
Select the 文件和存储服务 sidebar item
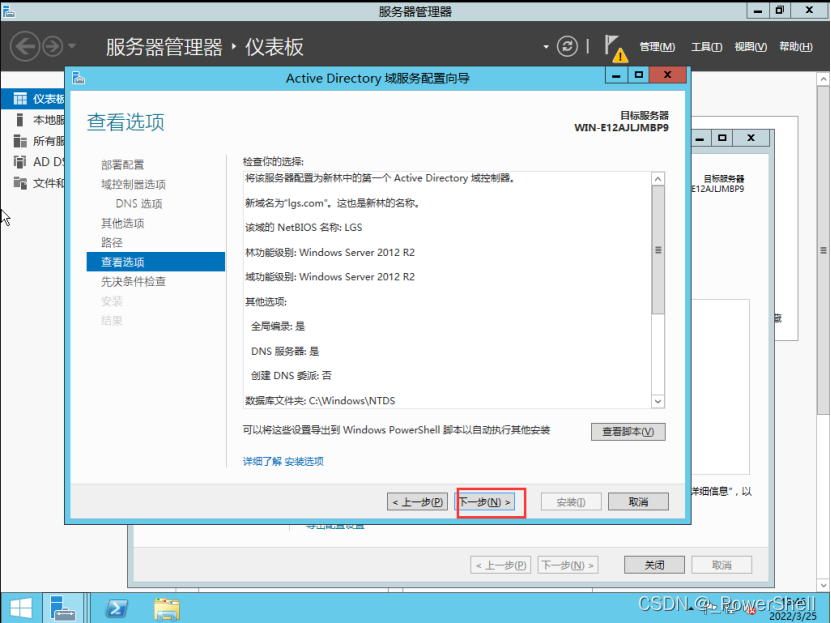pos(33,183)
